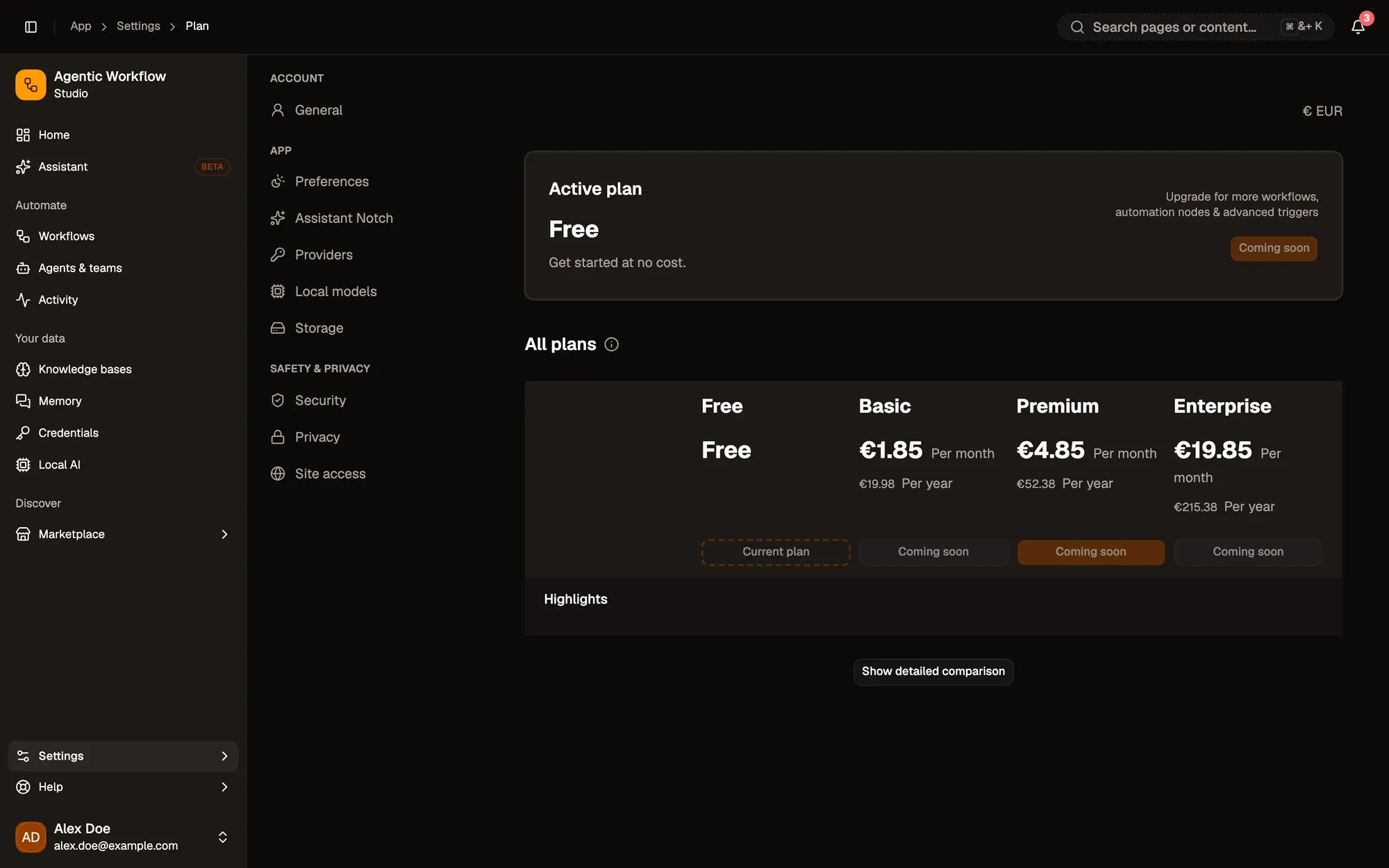Click the Agentic Workflow Studio logo
This screenshot has width=1389, height=868.
coord(31,85)
